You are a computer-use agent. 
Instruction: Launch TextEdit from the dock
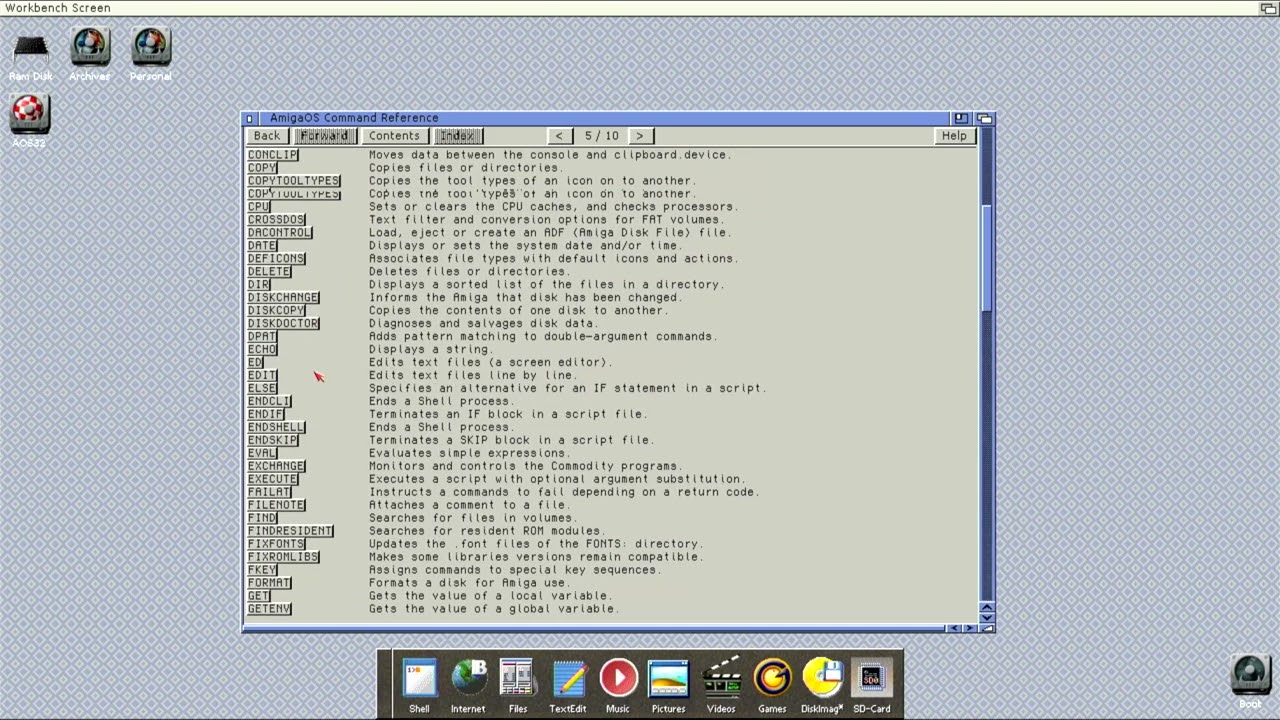pyautogui.click(x=568, y=687)
